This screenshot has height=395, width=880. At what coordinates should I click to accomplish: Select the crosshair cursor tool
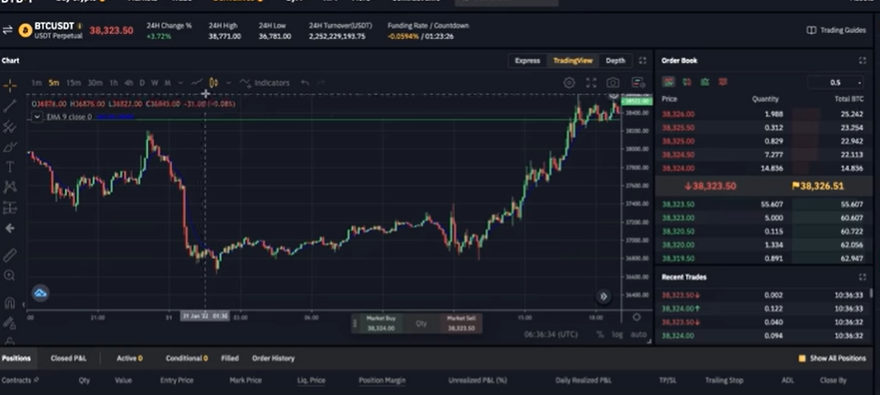[x=10, y=86]
